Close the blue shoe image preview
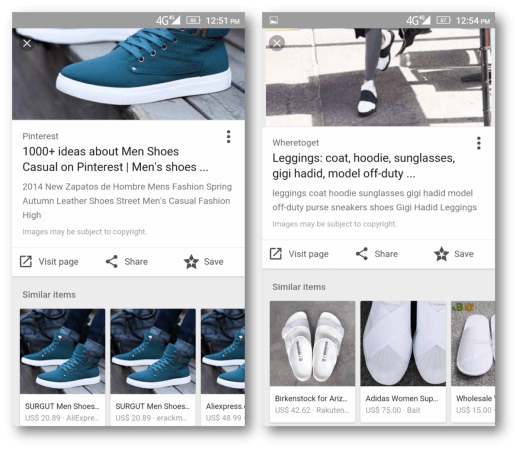Image resolution: width=519 pixels, height=450 pixels. (27, 43)
